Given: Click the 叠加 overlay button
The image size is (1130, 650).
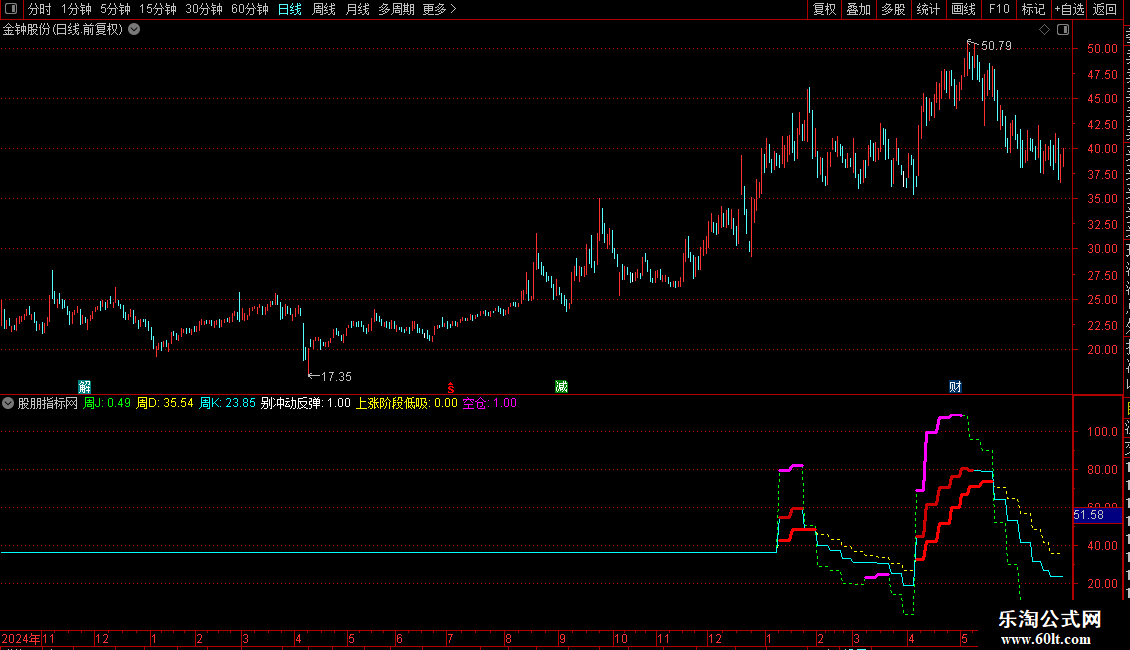Looking at the screenshot, I should click(x=859, y=9).
